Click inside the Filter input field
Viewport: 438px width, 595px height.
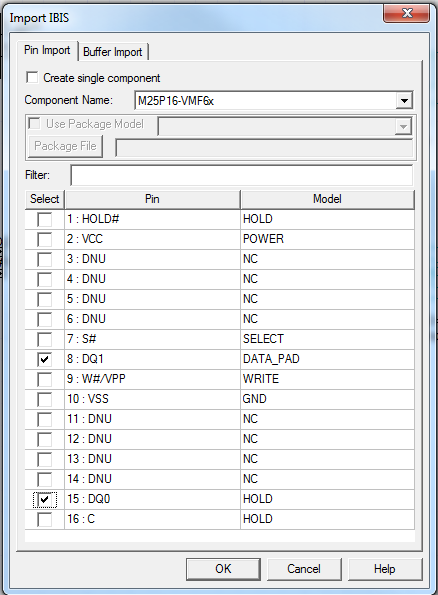[241, 175]
